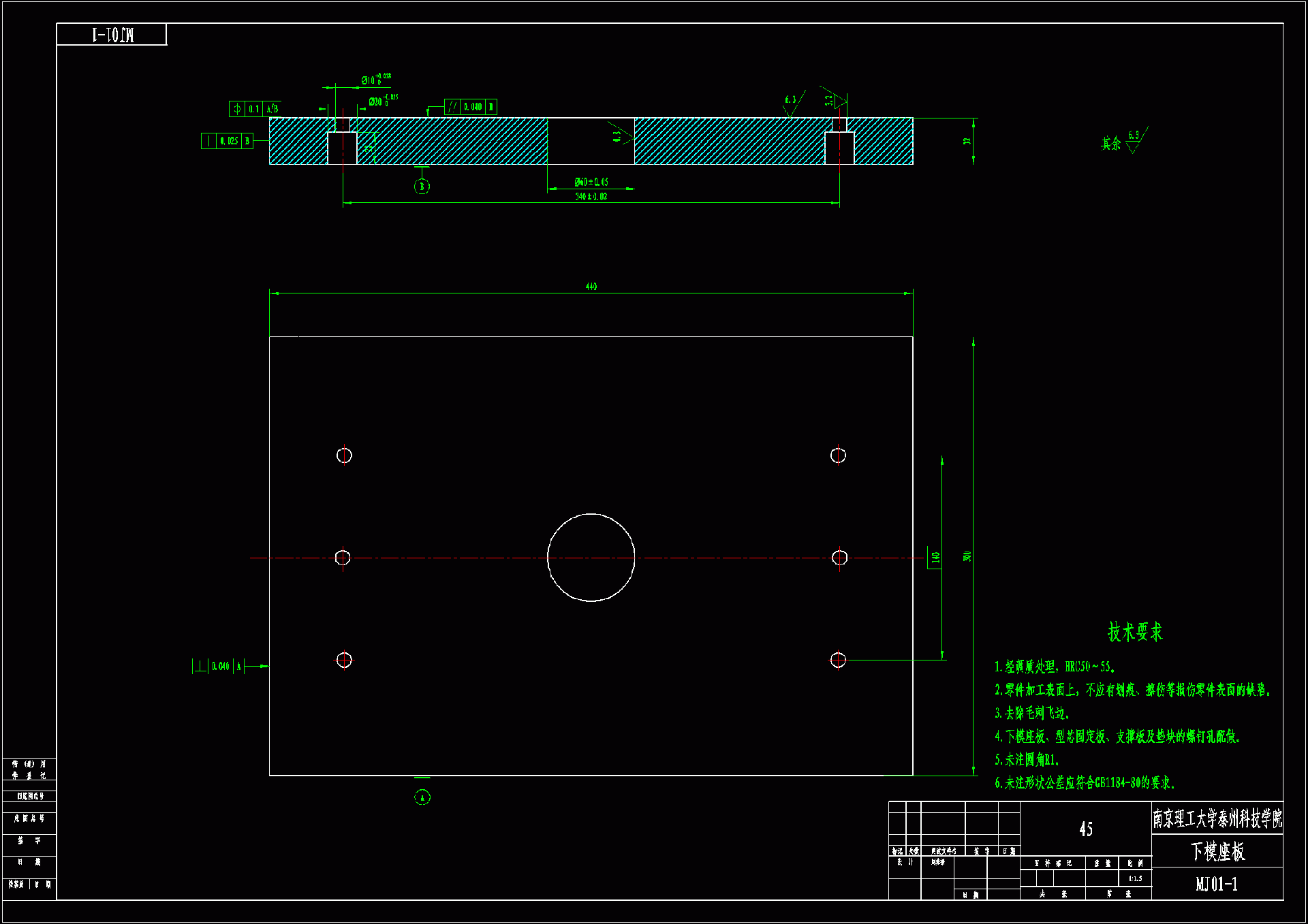Click the datum A circle symbol
The width and height of the screenshot is (1308, 924).
pyautogui.click(x=422, y=797)
